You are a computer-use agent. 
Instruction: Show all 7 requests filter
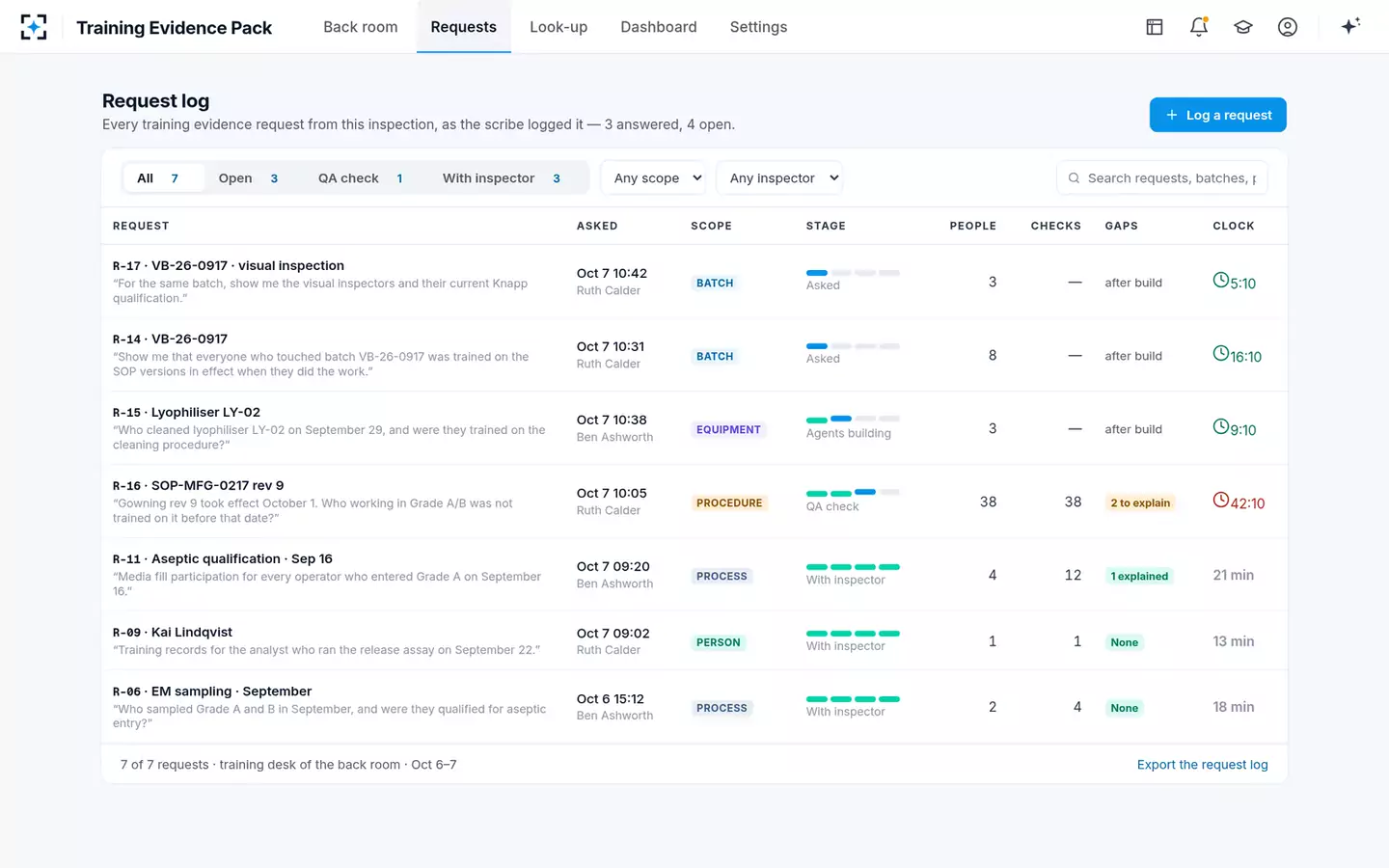[x=163, y=178]
